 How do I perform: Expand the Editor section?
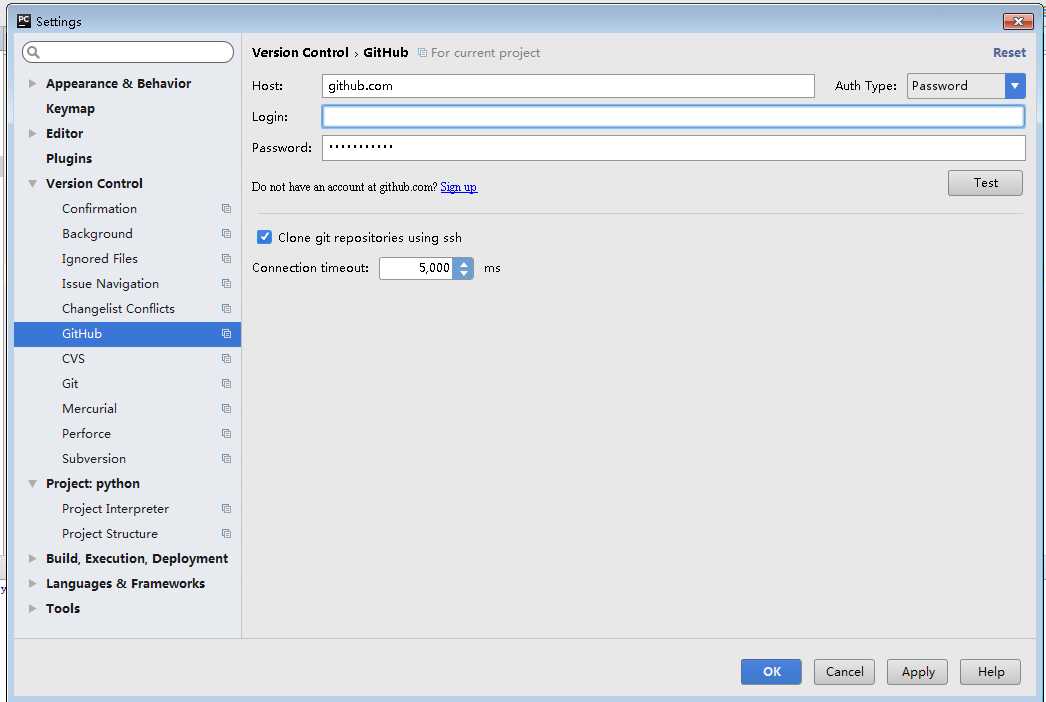32,133
